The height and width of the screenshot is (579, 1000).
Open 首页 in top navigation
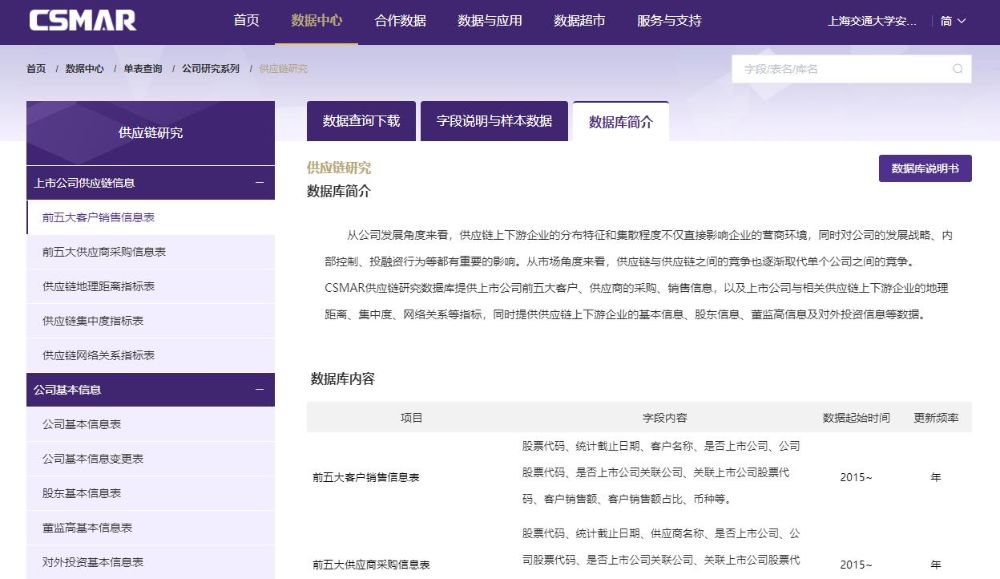tap(246, 20)
